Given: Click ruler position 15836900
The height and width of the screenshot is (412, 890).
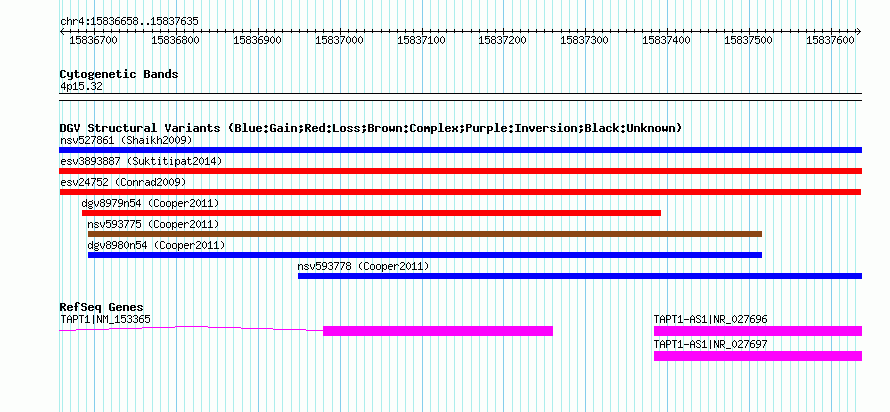Looking at the screenshot, I should point(258,40).
